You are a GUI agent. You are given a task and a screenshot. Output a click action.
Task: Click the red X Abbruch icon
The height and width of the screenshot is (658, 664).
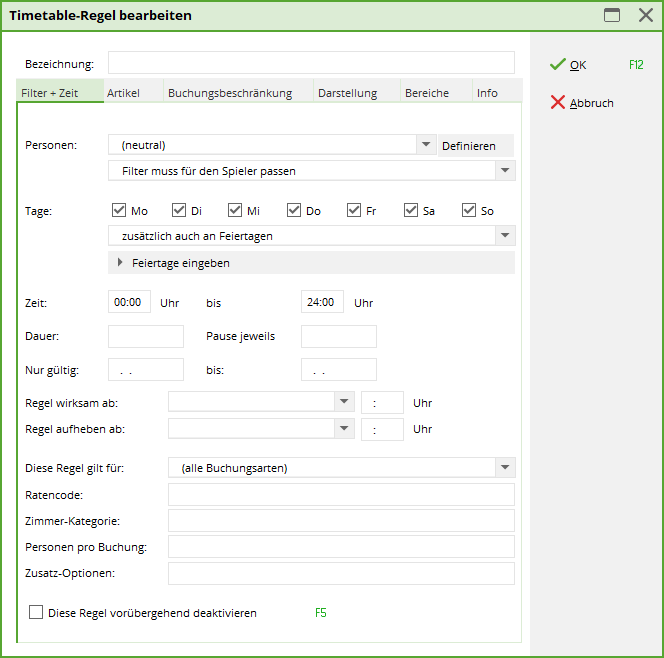click(558, 103)
